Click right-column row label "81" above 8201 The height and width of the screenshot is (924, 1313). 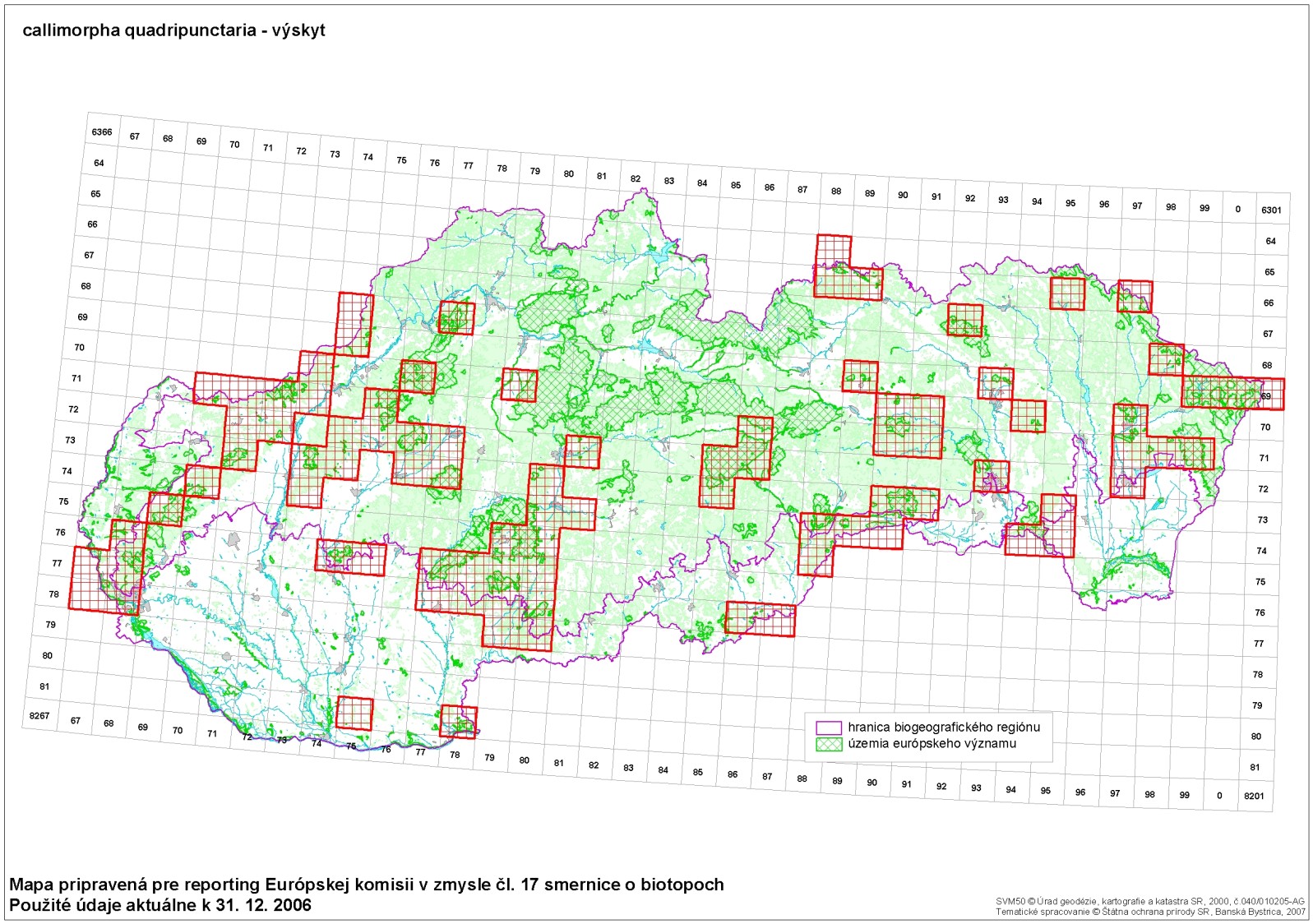[x=1255, y=768]
